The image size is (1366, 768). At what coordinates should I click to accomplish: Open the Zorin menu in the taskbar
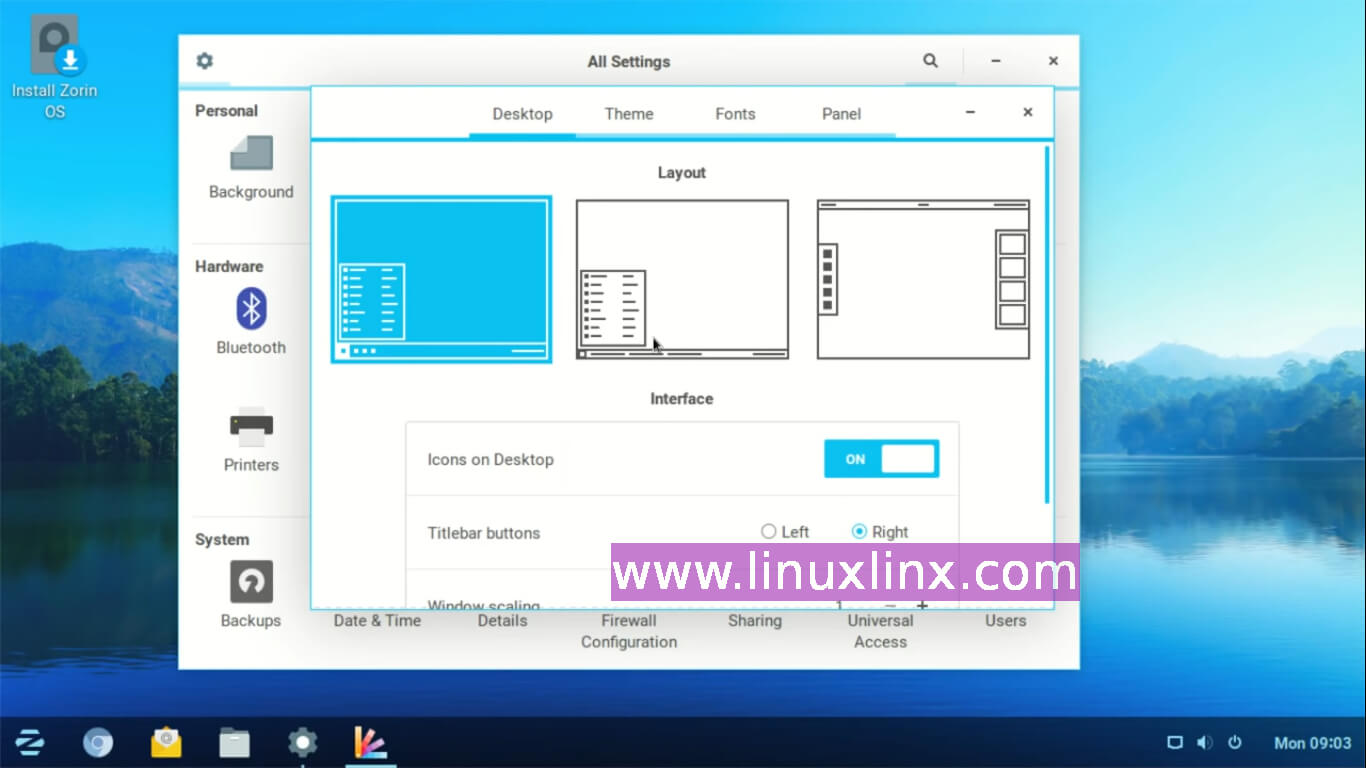[31, 743]
